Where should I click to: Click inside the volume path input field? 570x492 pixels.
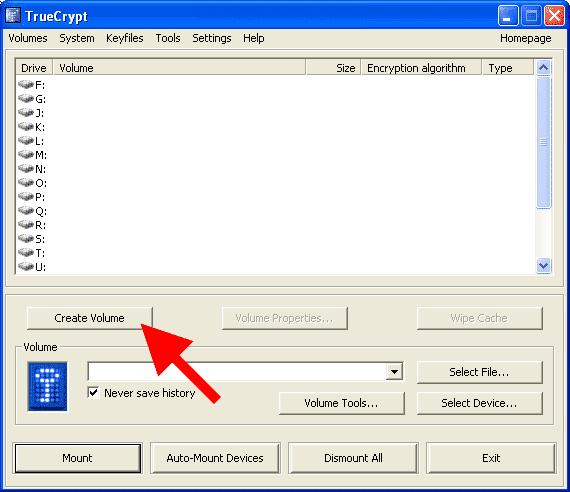pos(237,372)
